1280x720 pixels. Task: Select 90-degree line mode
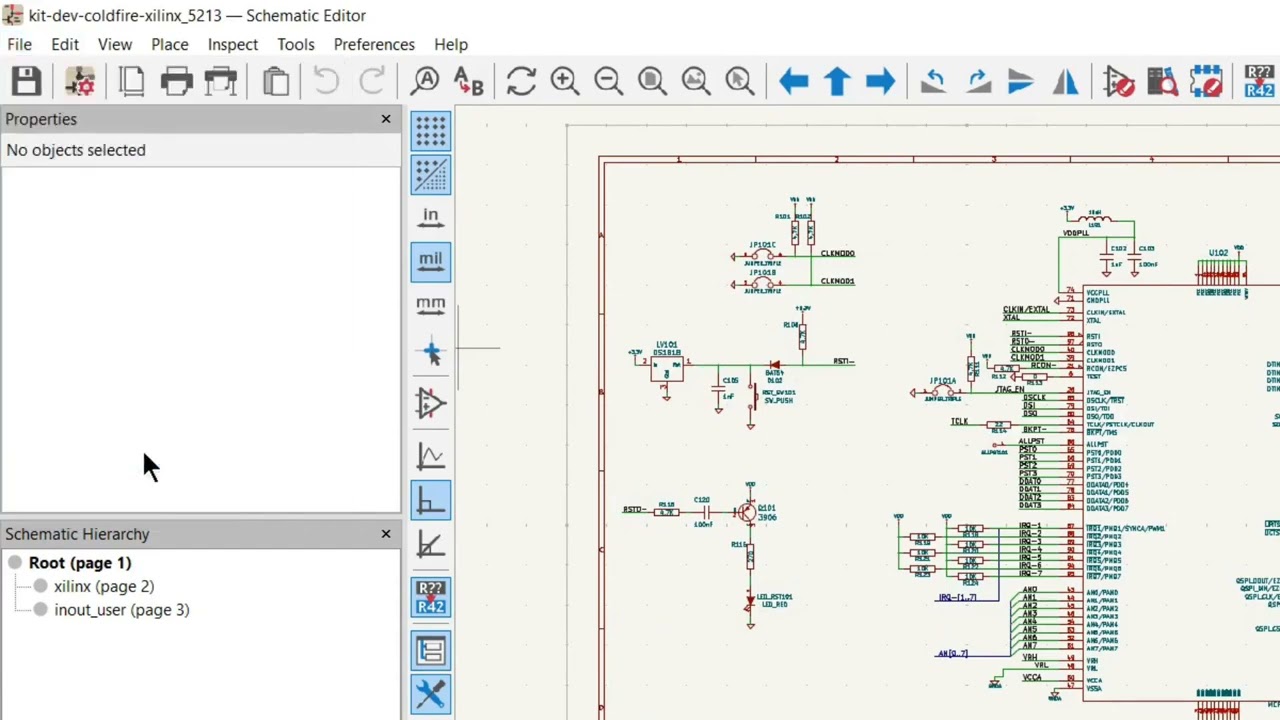point(431,500)
